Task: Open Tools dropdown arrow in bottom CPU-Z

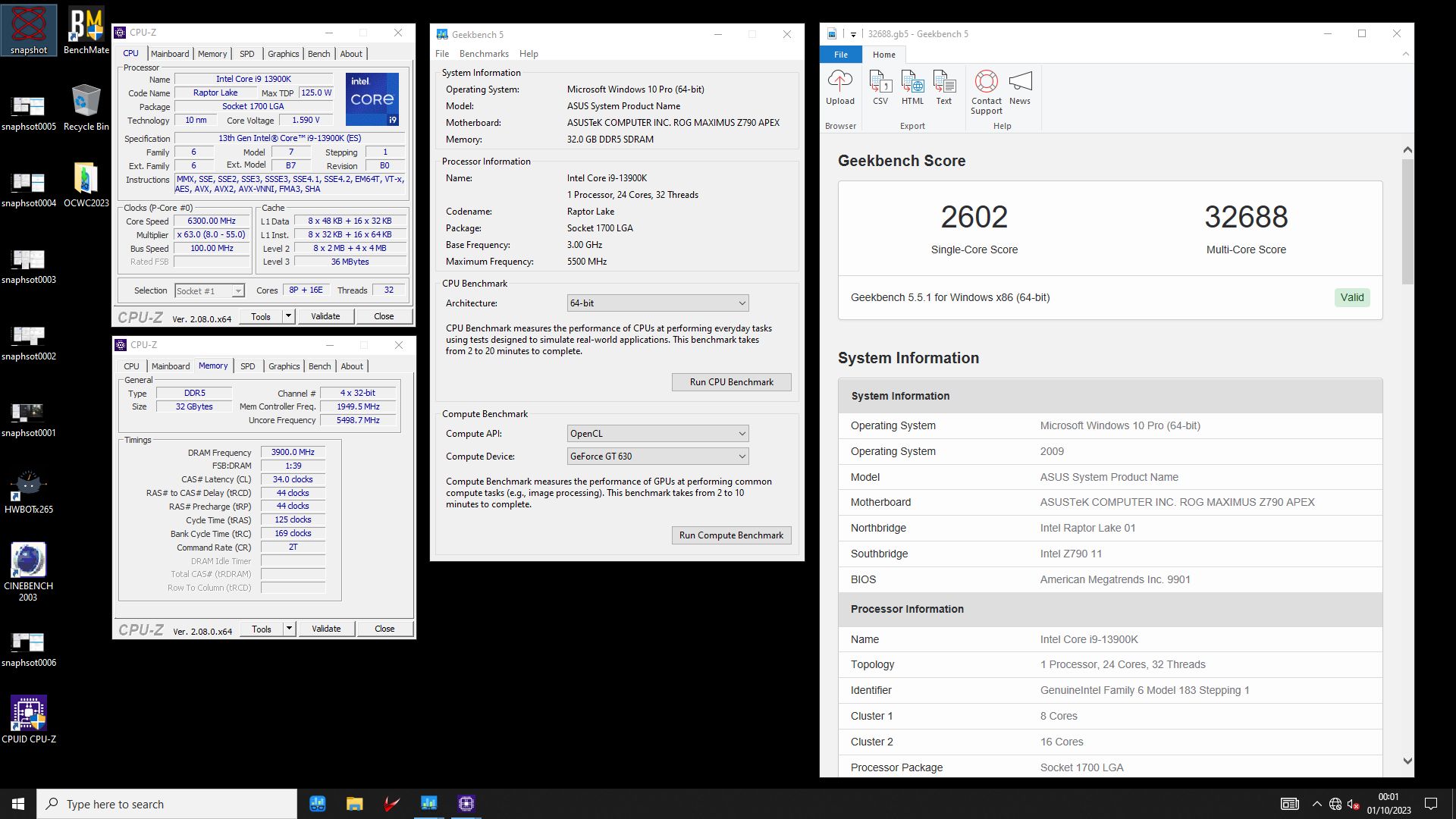Action: click(289, 629)
